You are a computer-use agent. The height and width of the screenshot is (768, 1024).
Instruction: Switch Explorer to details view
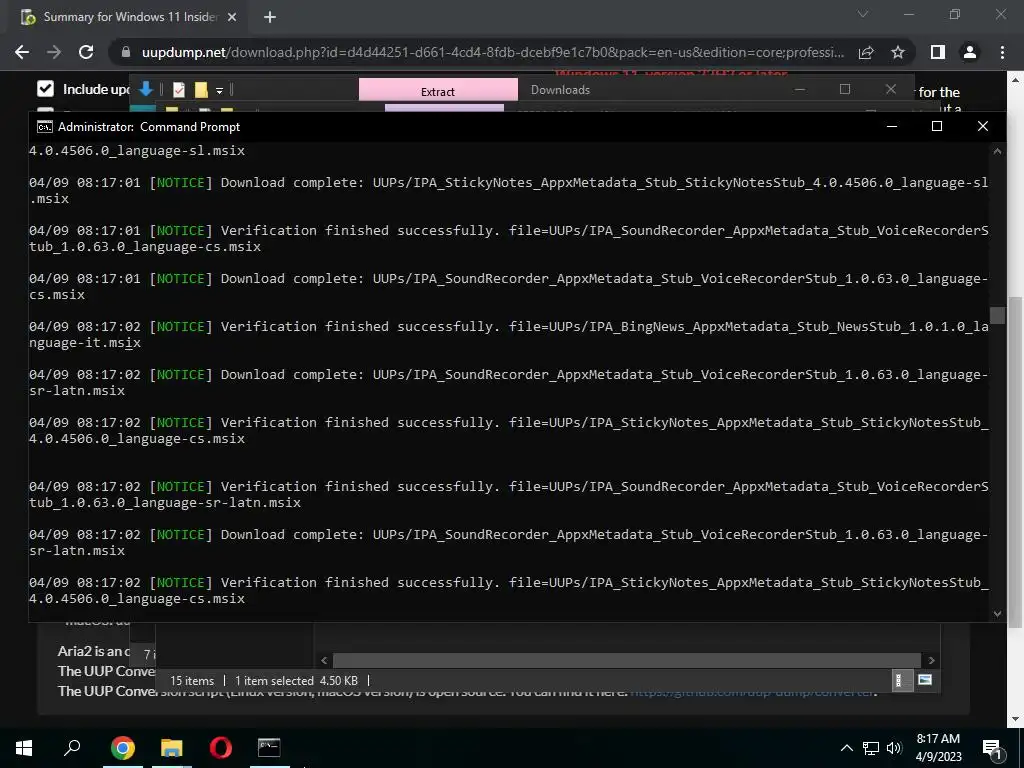click(x=901, y=680)
